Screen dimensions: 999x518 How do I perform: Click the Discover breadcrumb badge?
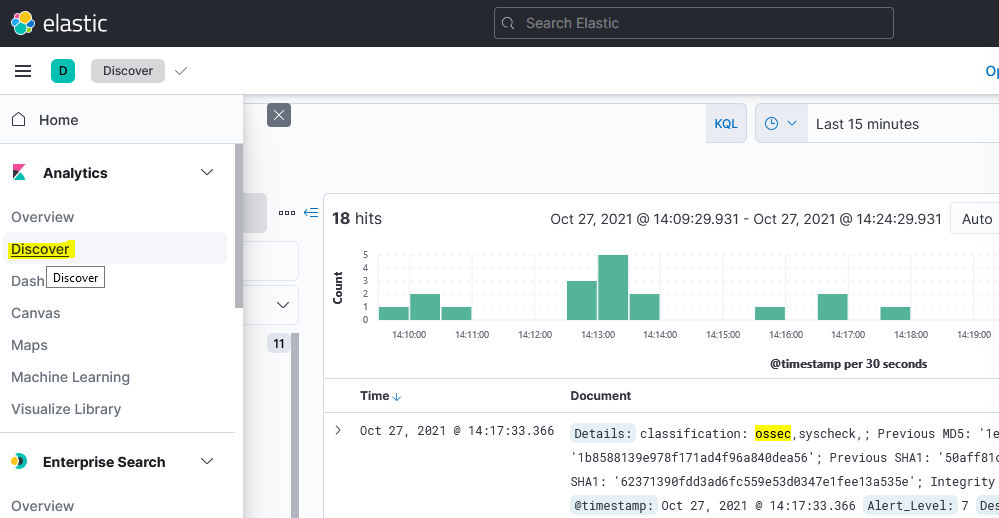tap(128, 71)
